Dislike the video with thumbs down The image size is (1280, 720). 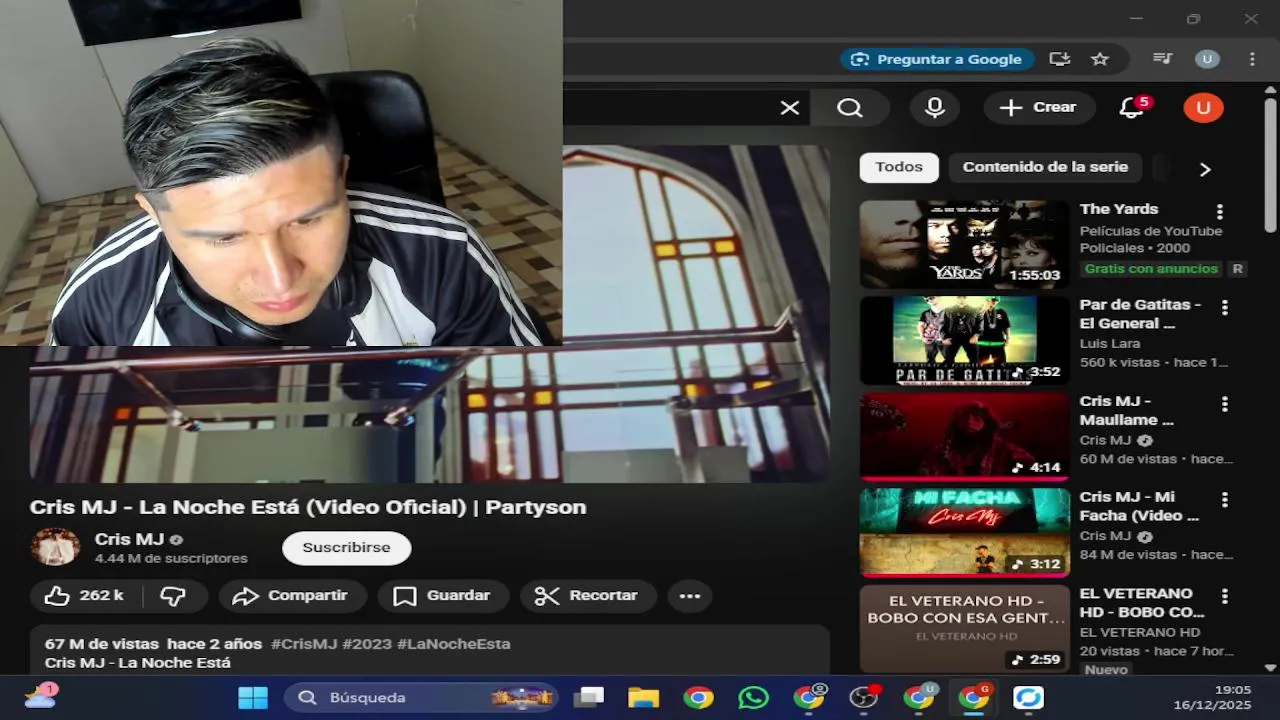point(174,596)
